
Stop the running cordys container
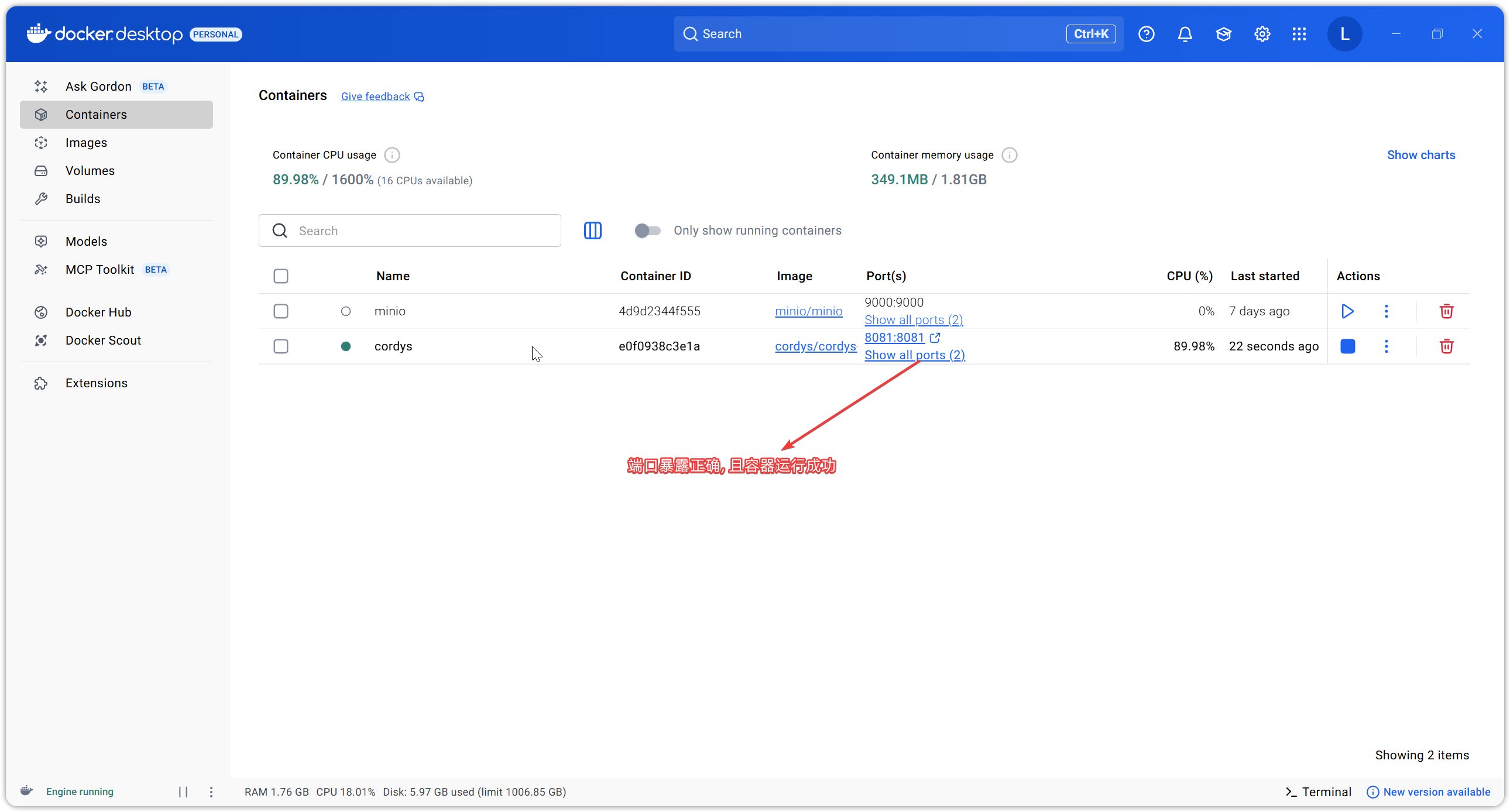(1347, 346)
